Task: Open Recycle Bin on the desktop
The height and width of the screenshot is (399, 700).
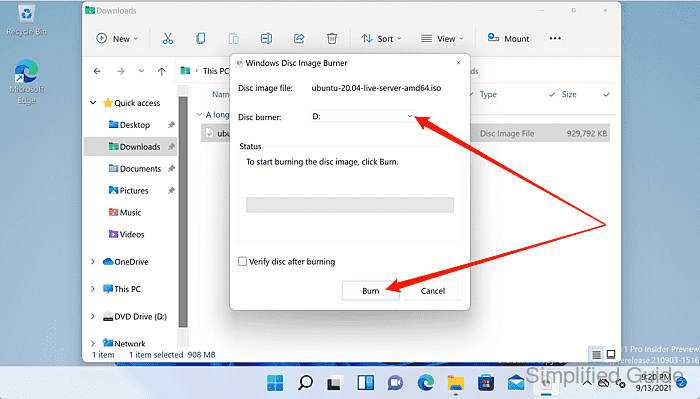Action: (x=26, y=21)
